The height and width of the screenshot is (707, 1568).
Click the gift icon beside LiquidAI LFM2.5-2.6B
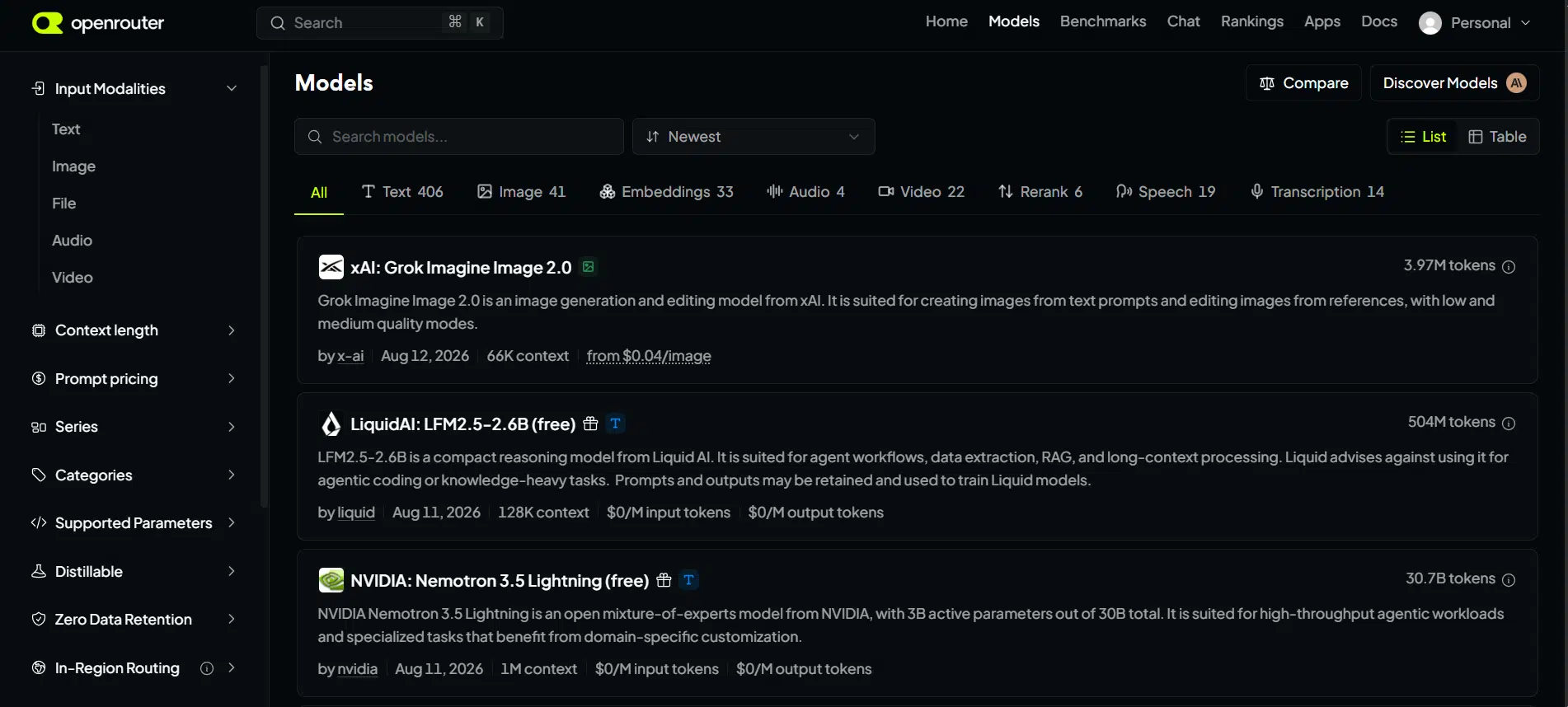[590, 424]
